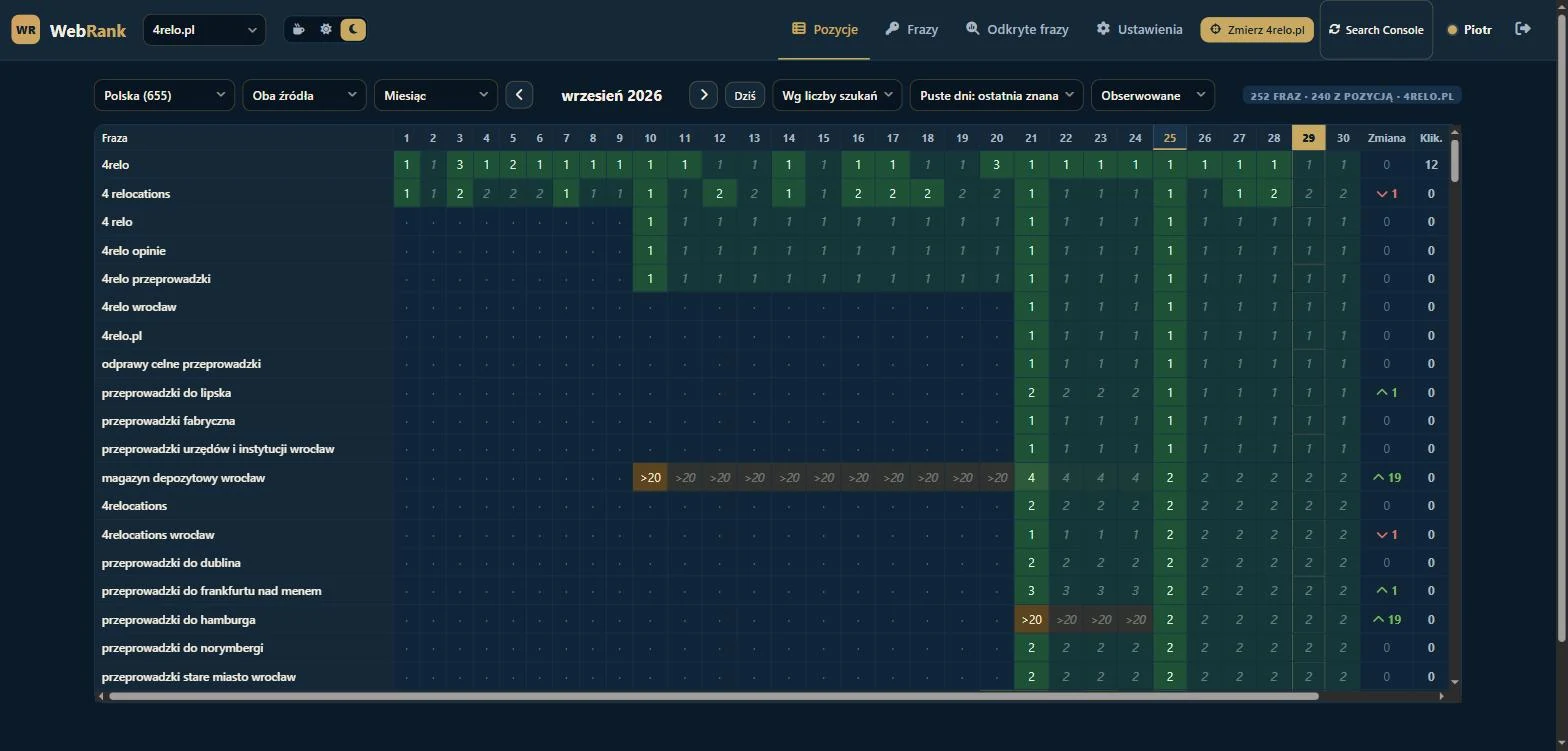Click the table's vertical scrollbar thumb
The image size is (1568, 751).
[x=1455, y=160]
